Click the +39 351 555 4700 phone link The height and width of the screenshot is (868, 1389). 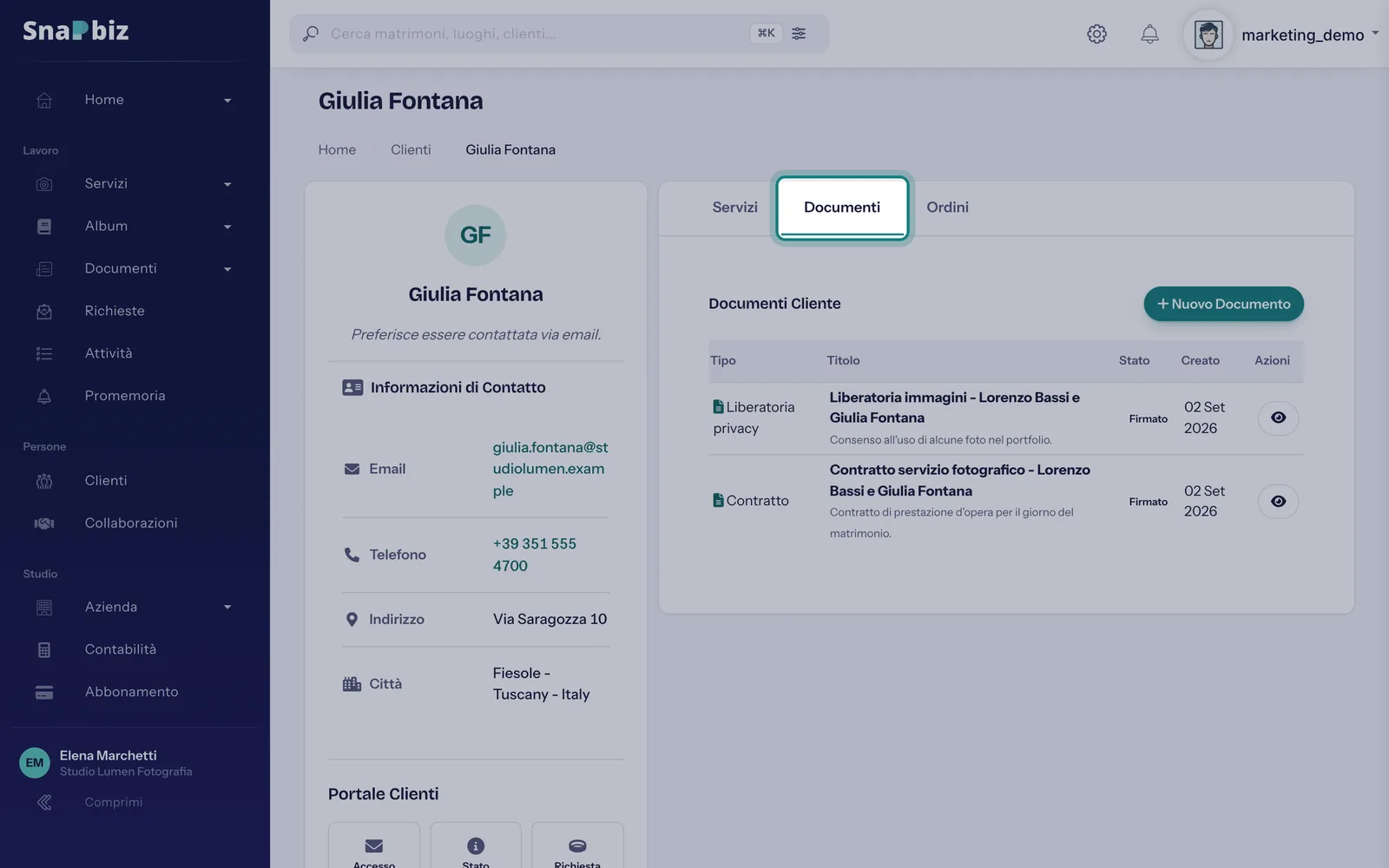[x=535, y=555]
